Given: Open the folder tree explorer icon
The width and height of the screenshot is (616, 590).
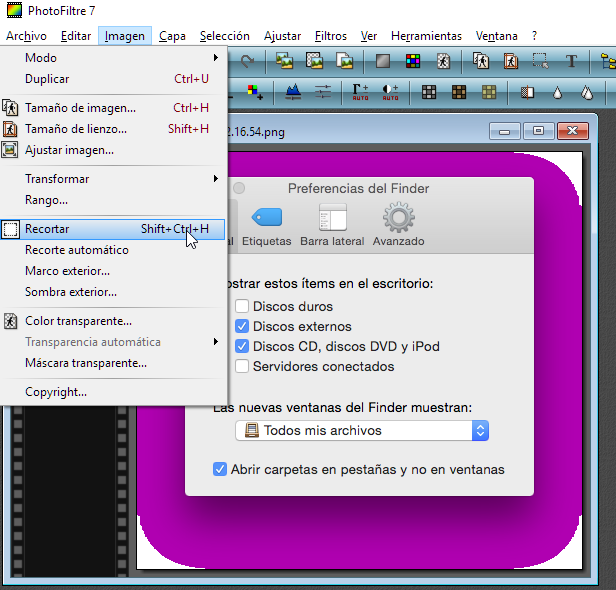Looking at the screenshot, I should pos(608,61).
